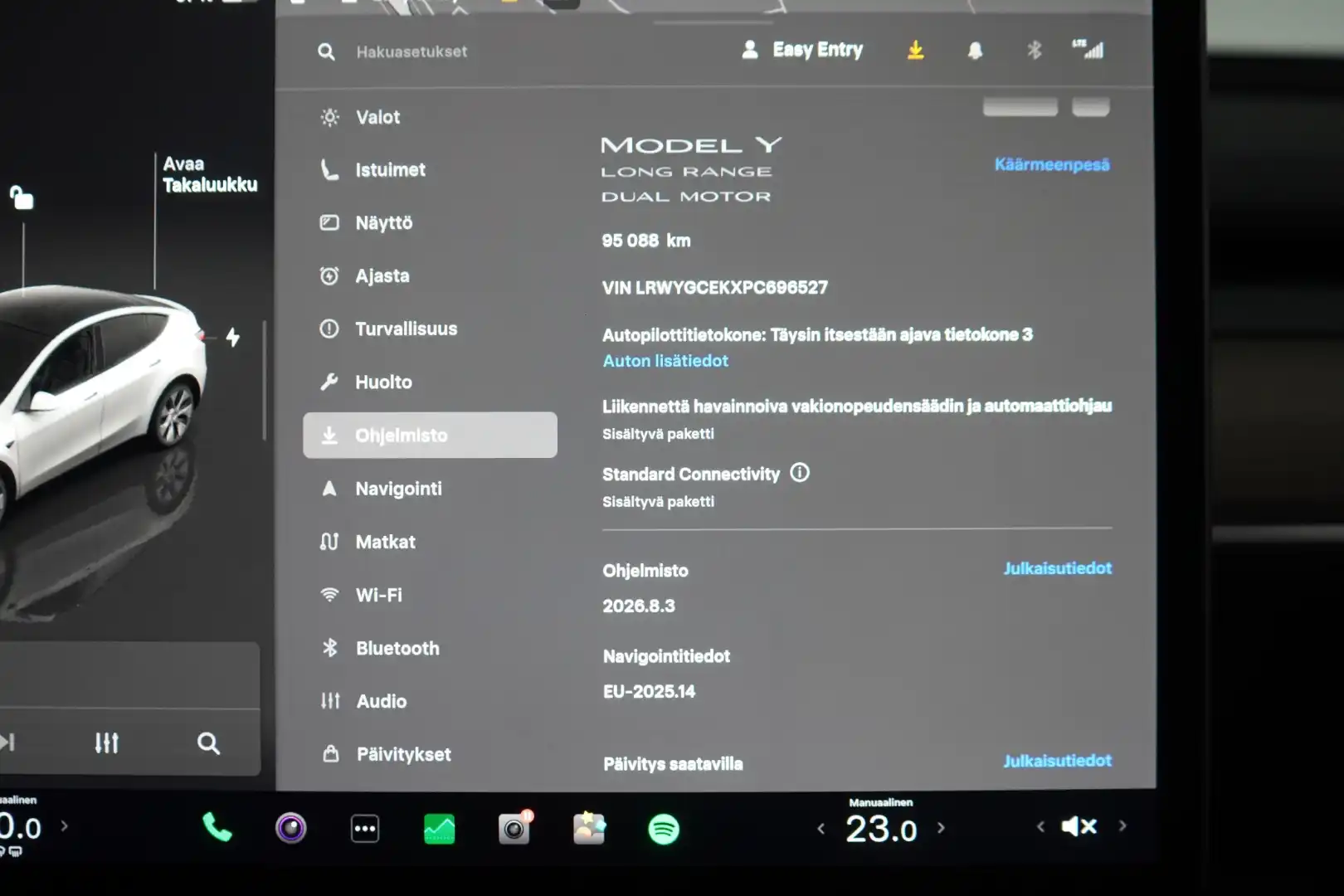Tap media search magnifier icon
This screenshot has width=1344, height=896.
[x=208, y=743]
